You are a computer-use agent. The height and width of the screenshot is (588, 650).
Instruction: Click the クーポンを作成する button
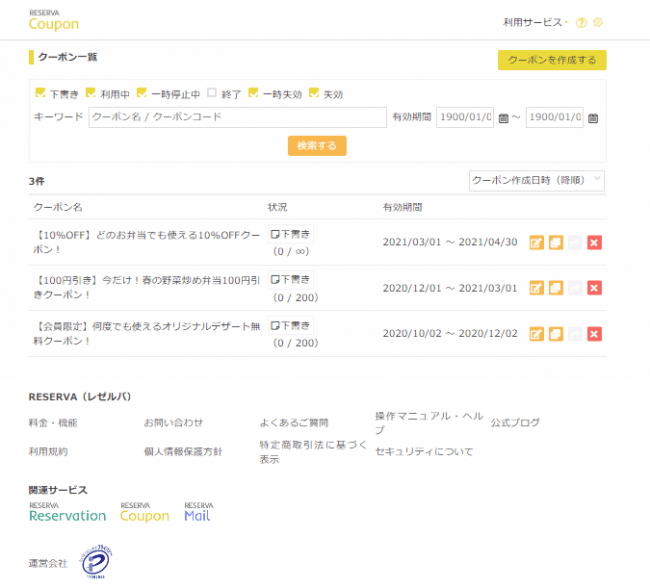coord(552,60)
